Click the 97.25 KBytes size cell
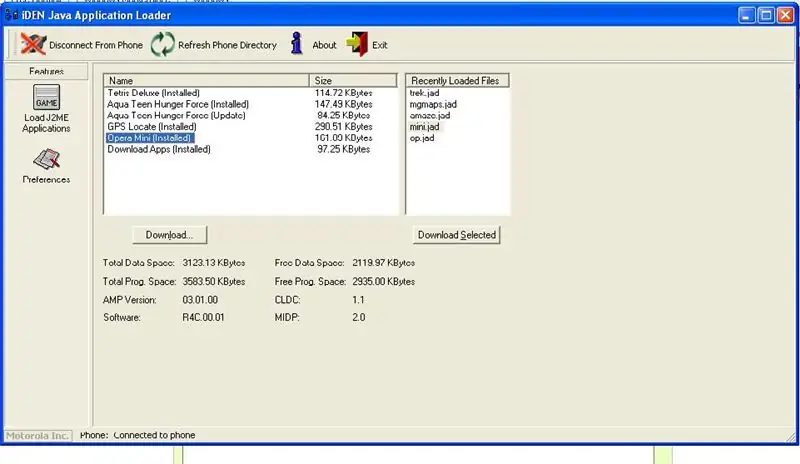Viewport: 800px width, 464px height. coord(343,149)
